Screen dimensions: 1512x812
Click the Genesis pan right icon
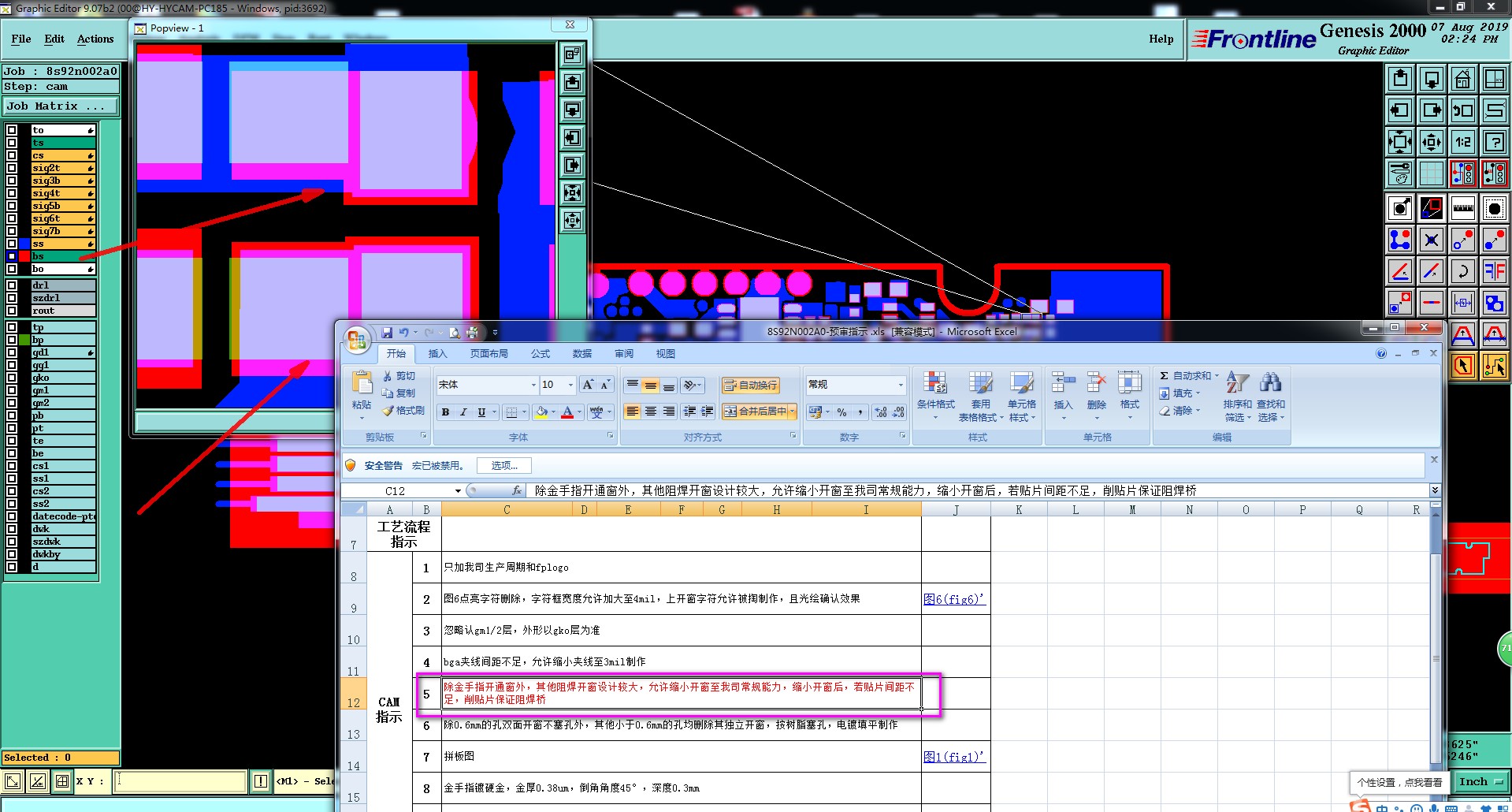pos(1432,110)
